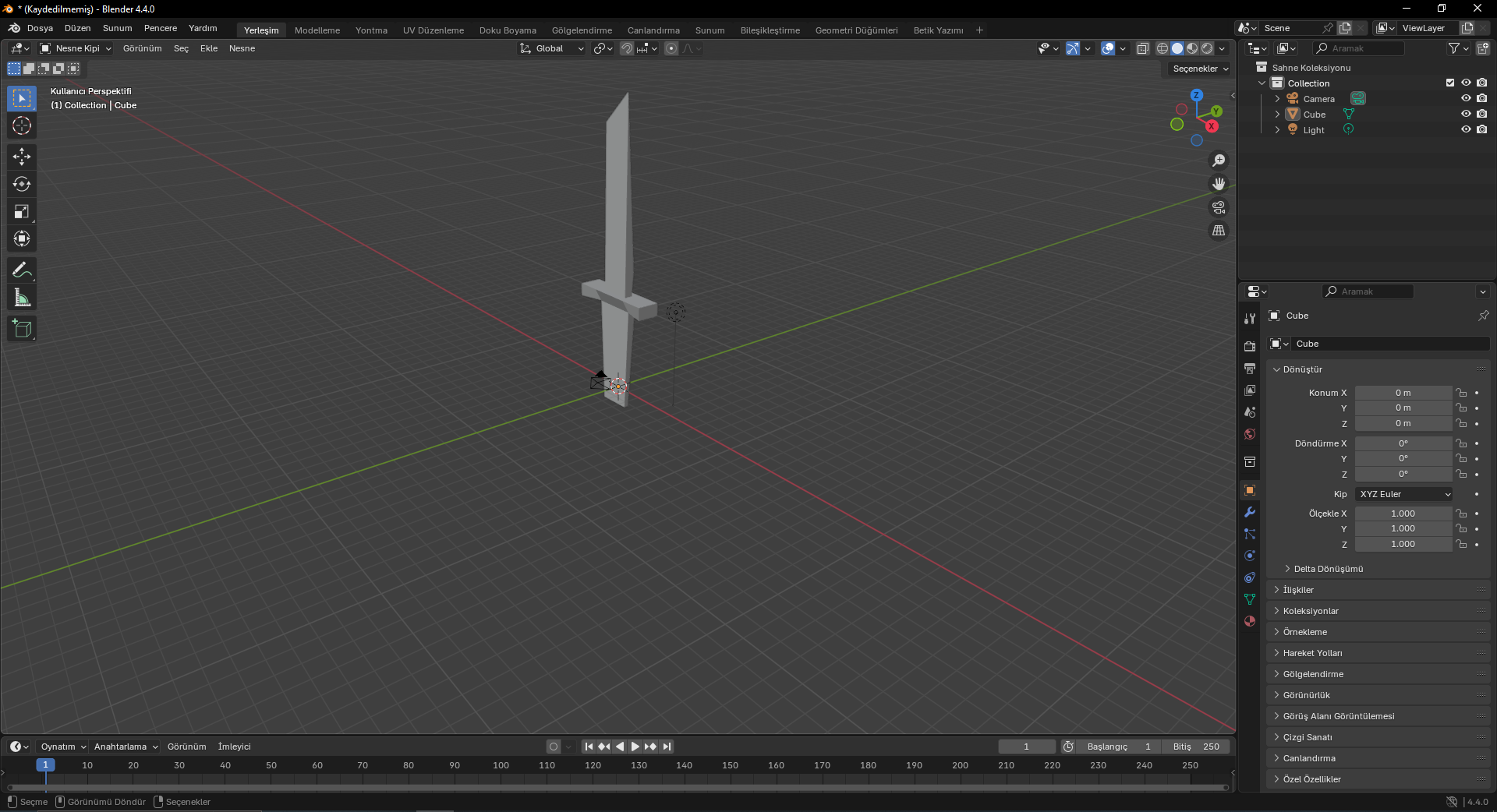Click the viewport zoom magnifier icon
The height and width of the screenshot is (812, 1497).
(1219, 161)
